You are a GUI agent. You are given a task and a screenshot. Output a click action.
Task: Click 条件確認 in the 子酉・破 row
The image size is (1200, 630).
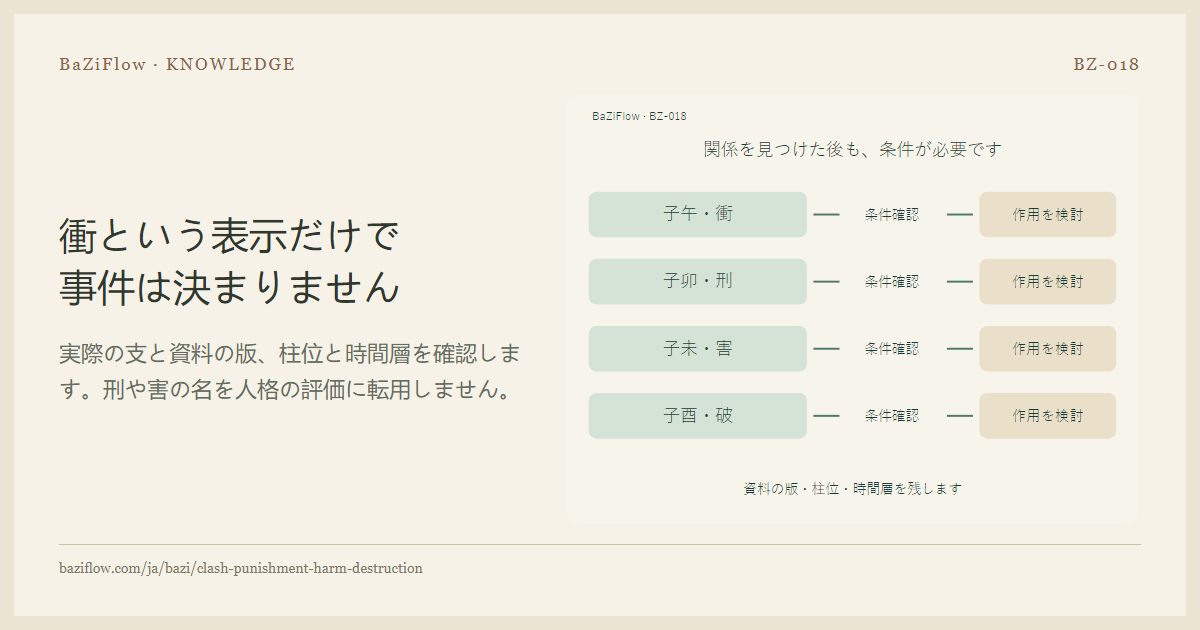tap(892, 415)
